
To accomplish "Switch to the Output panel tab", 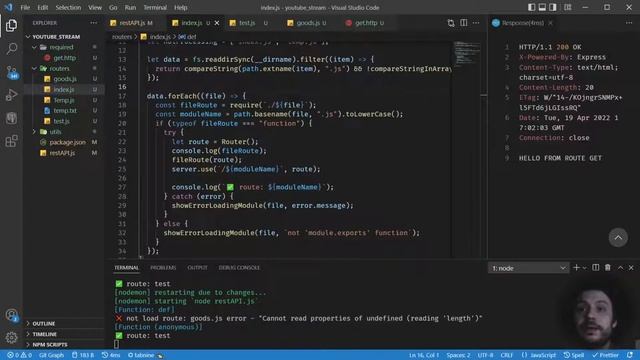I will tap(197, 268).
